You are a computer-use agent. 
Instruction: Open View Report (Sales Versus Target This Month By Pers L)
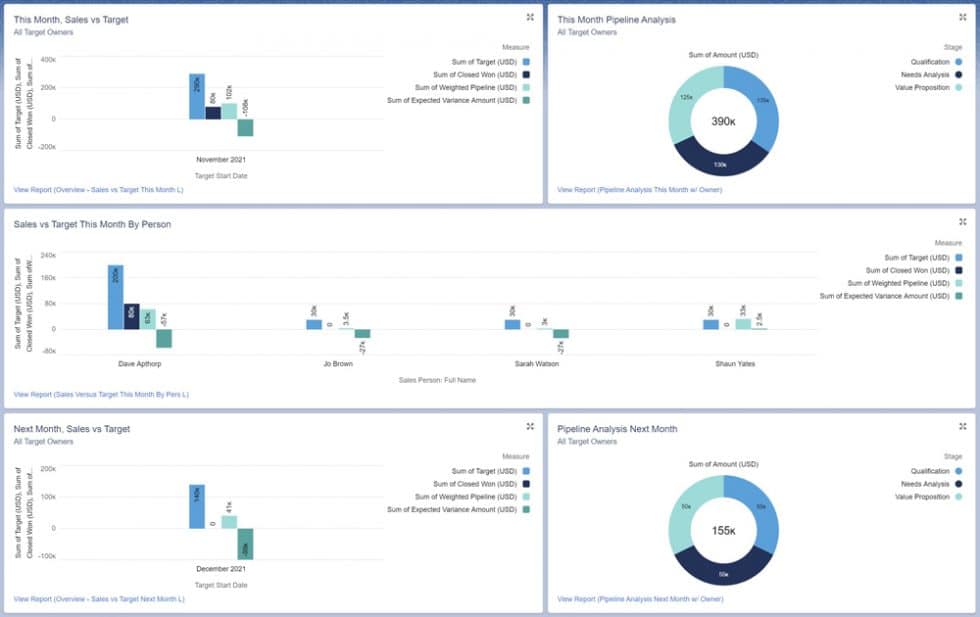point(103,394)
